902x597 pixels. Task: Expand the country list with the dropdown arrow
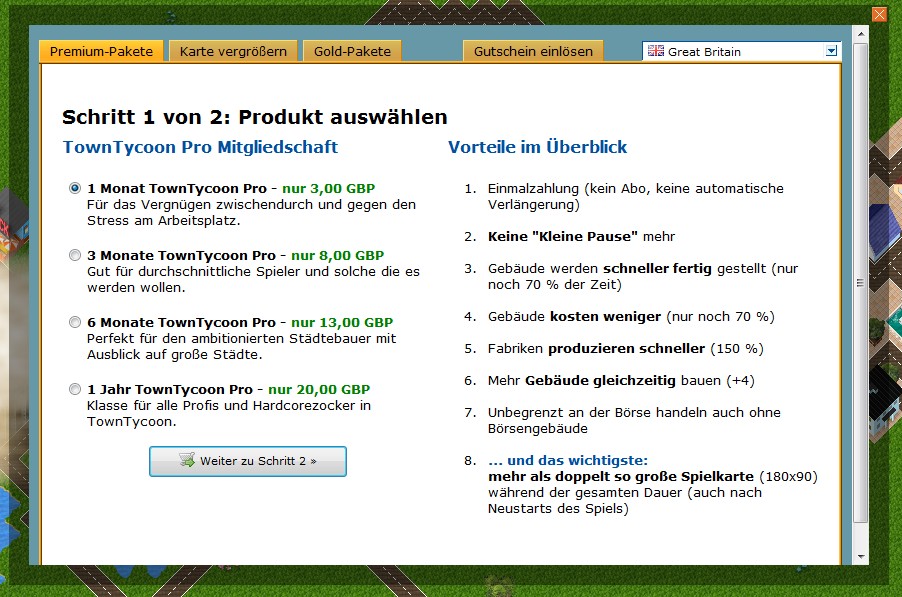(x=831, y=51)
